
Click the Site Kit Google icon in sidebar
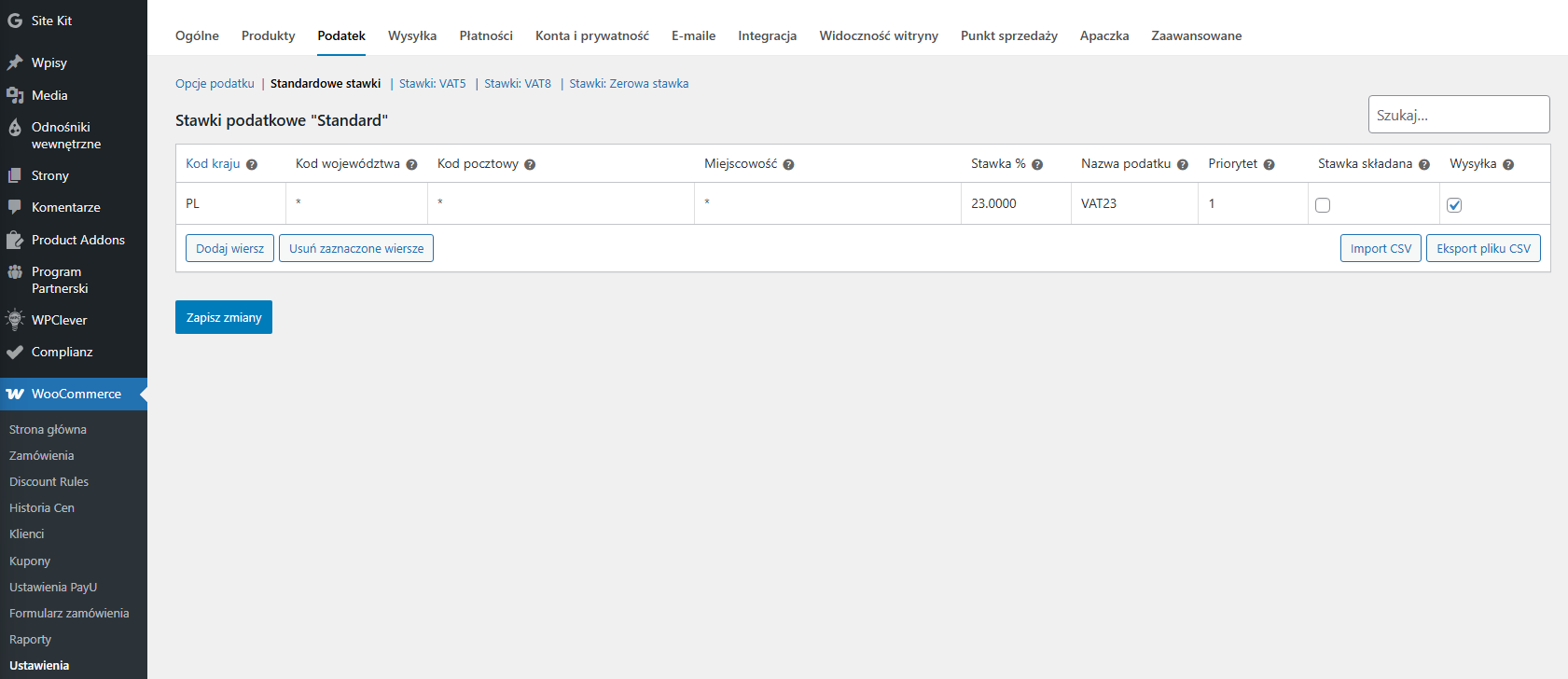point(15,21)
